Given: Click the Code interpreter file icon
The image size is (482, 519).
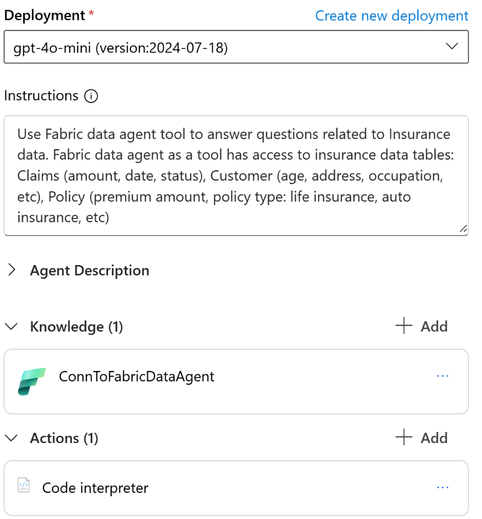Looking at the screenshot, I should [24, 485].
